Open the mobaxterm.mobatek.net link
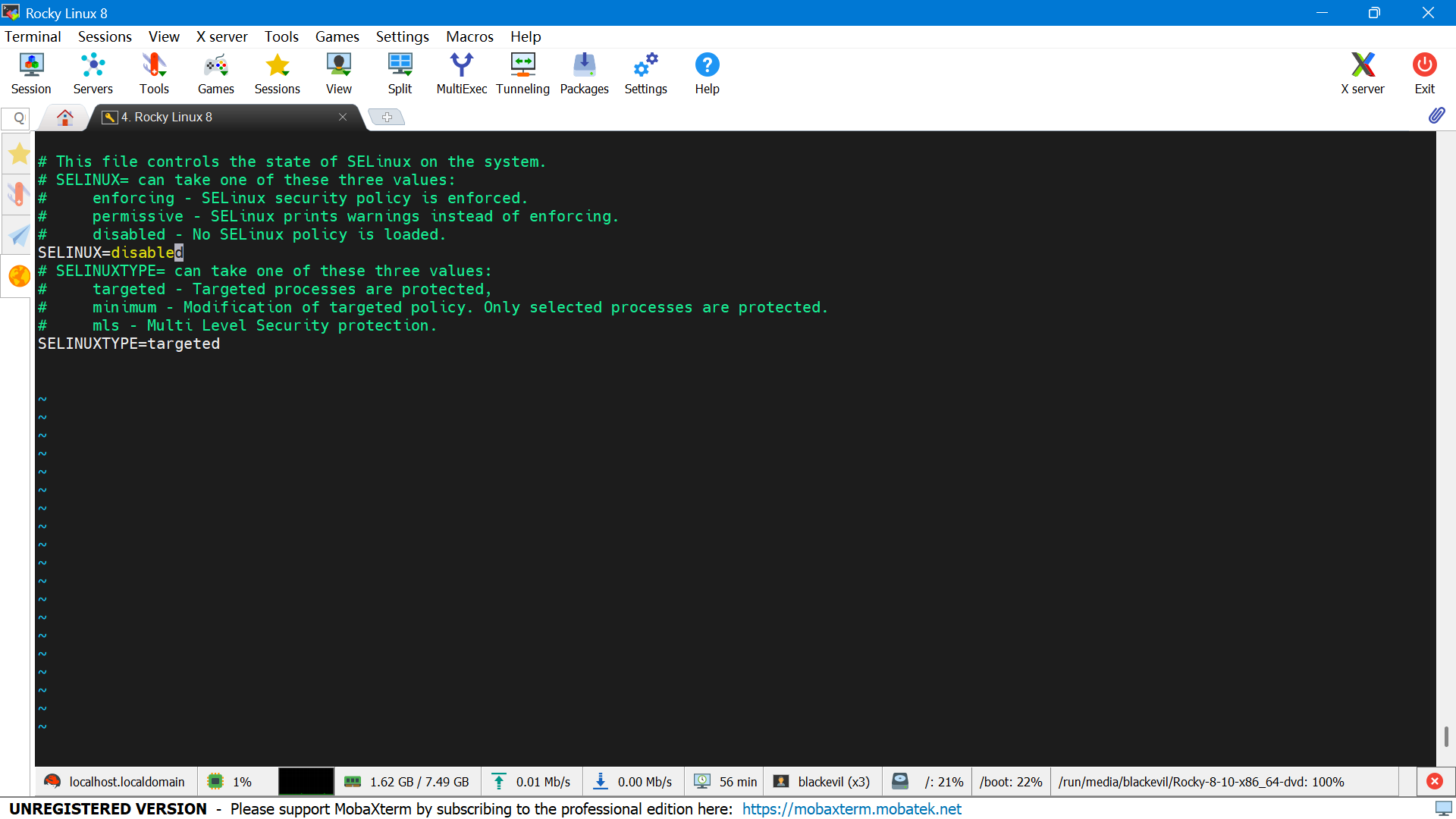Image resolution: width=1456 pixels, height=819 pixels. pos(852,809)
